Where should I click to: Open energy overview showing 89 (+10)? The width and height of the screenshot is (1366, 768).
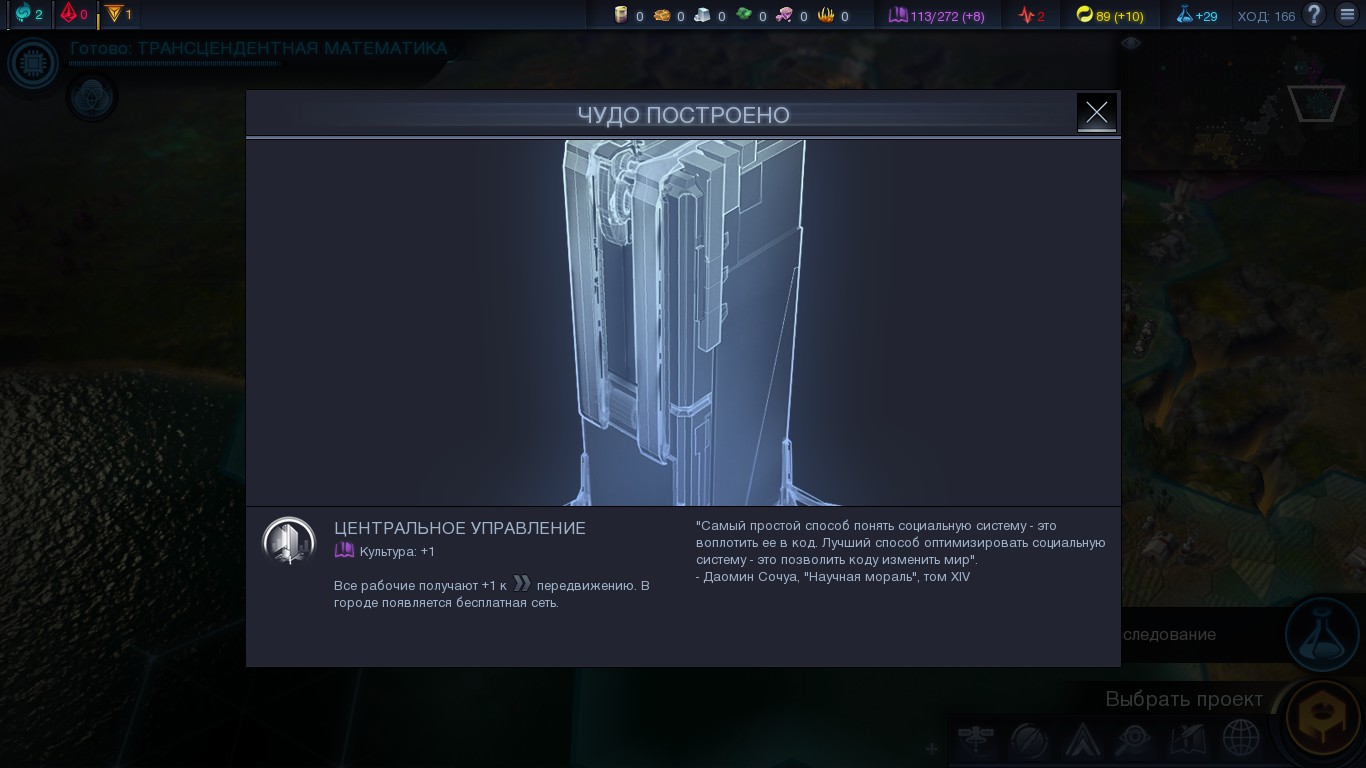(1110, 15)
